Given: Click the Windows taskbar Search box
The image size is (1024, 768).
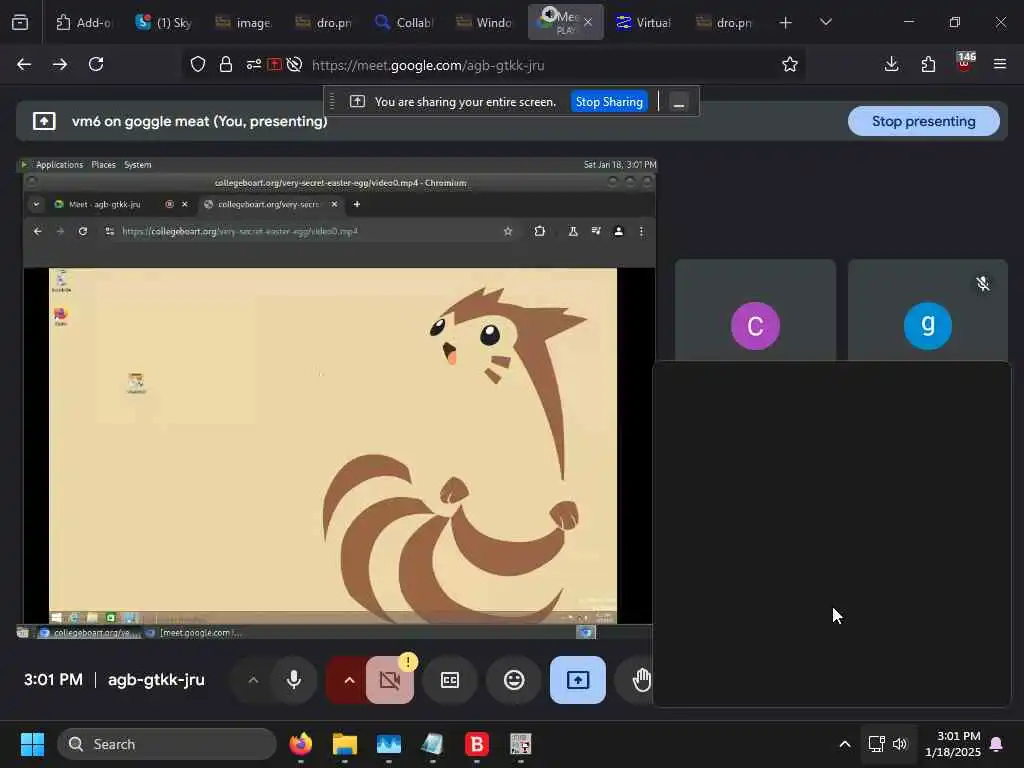Looking at the screenshot, I should coord(167,744).
